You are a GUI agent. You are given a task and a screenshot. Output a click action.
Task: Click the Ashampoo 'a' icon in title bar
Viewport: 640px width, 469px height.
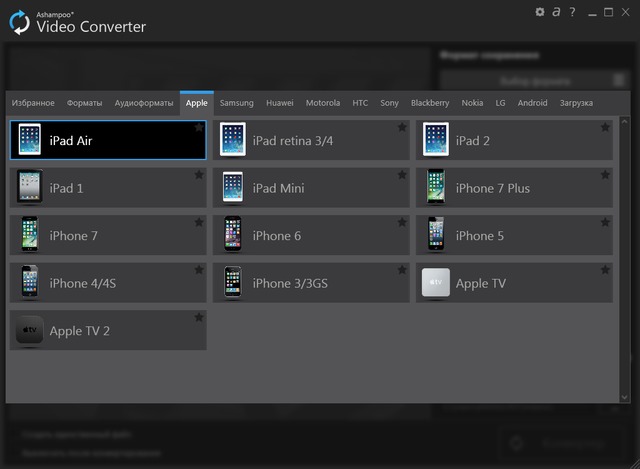pos(556,12)
